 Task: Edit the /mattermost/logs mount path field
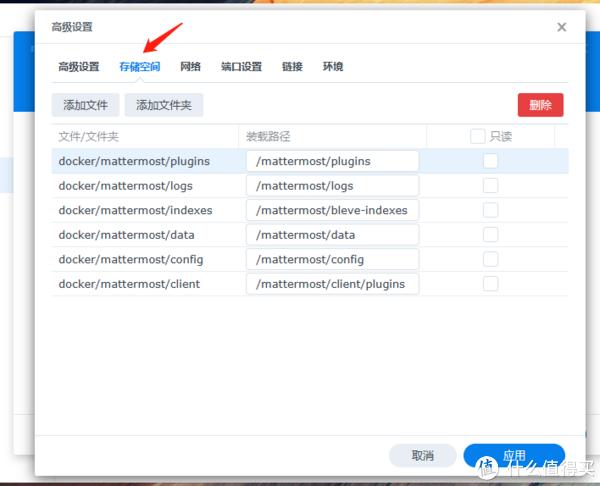pyautogui.click(x=333, y=186)
